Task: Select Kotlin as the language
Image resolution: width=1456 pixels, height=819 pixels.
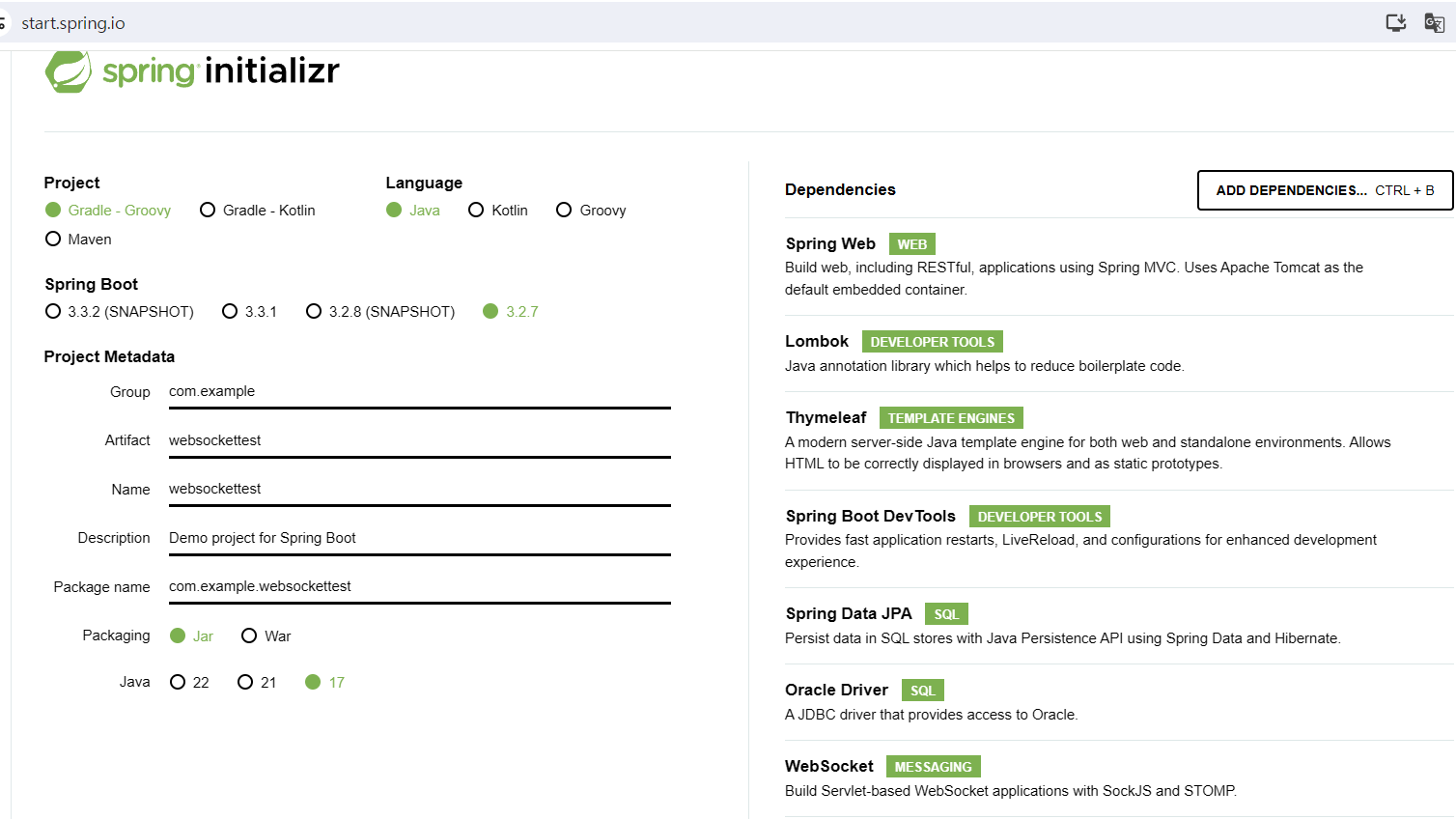Action: [476, 211]
